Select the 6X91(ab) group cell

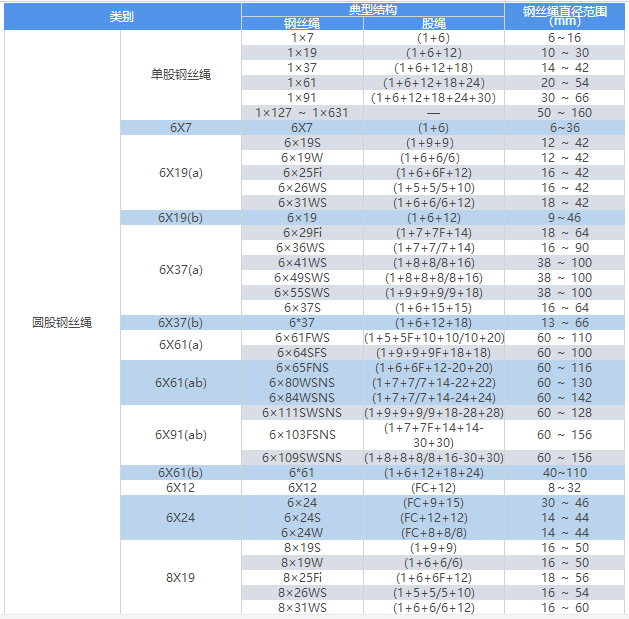[181, 434]
